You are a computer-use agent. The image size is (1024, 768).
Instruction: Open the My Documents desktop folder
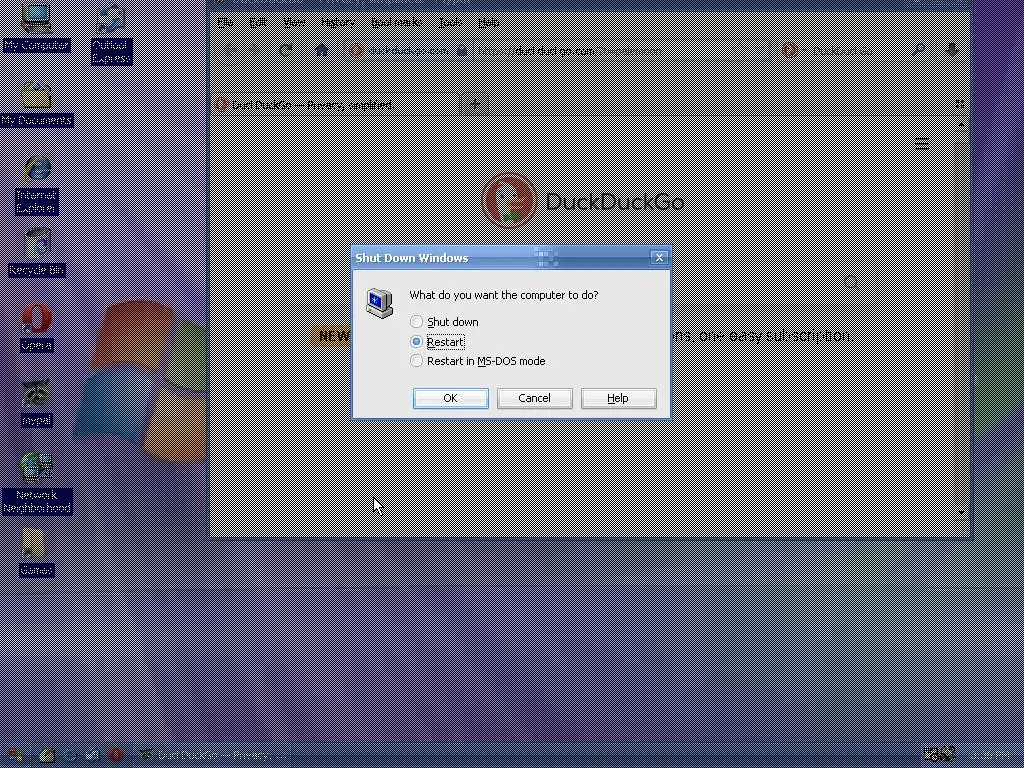37,104
